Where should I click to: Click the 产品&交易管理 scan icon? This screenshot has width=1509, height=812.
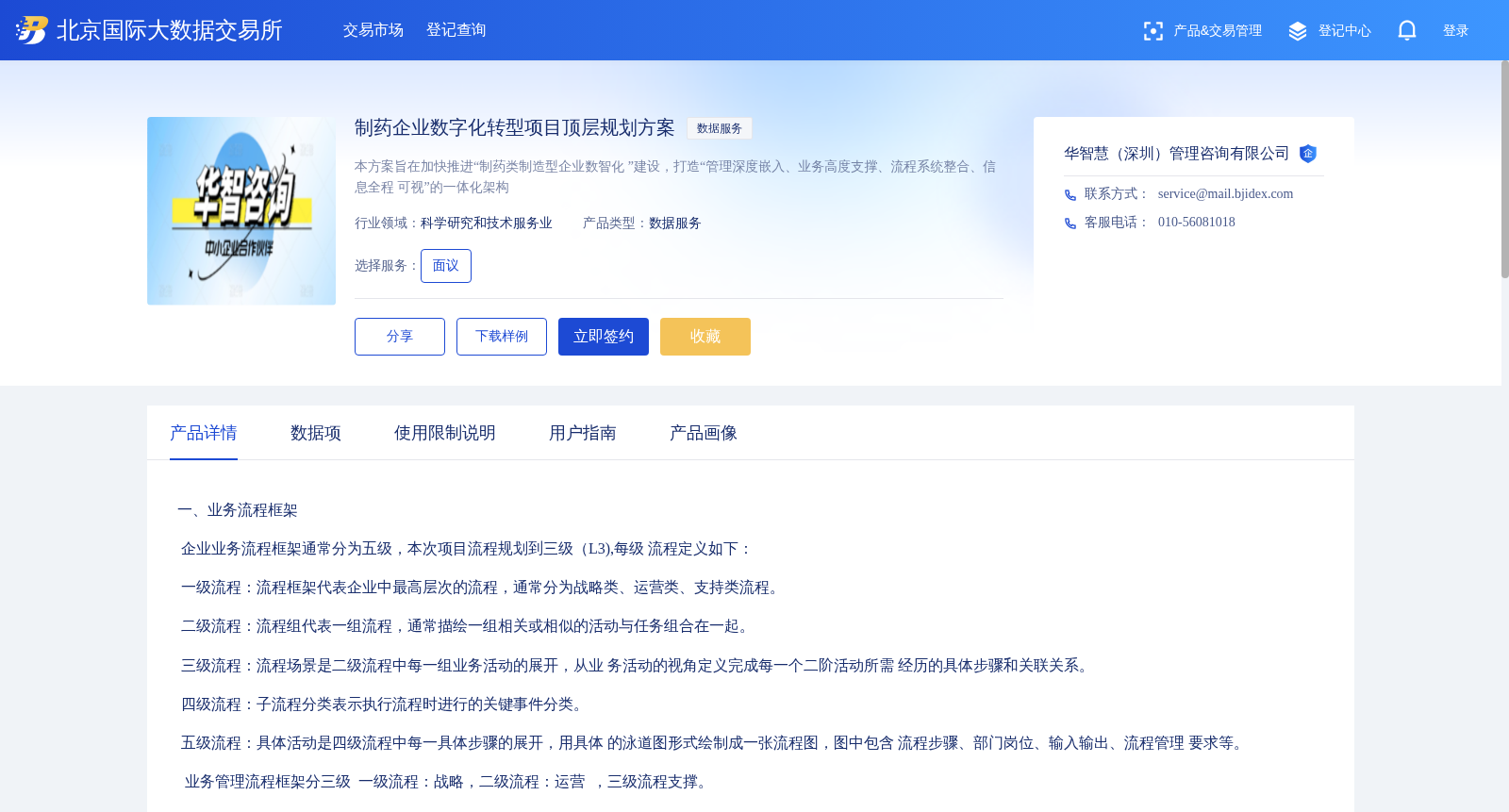point(1153,31)
